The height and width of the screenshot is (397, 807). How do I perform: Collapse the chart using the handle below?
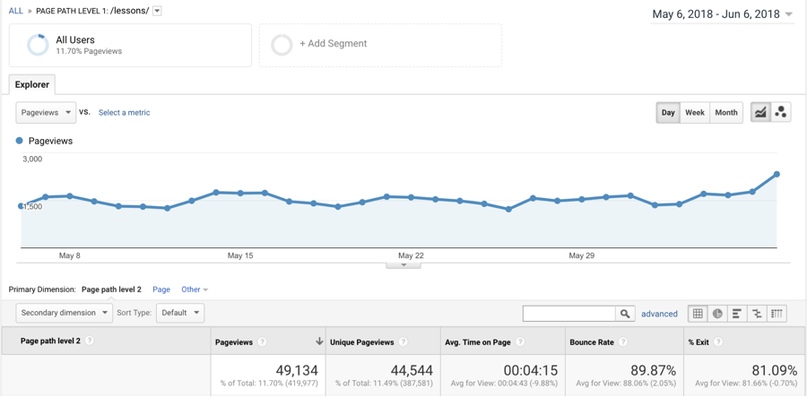(404, 265)
